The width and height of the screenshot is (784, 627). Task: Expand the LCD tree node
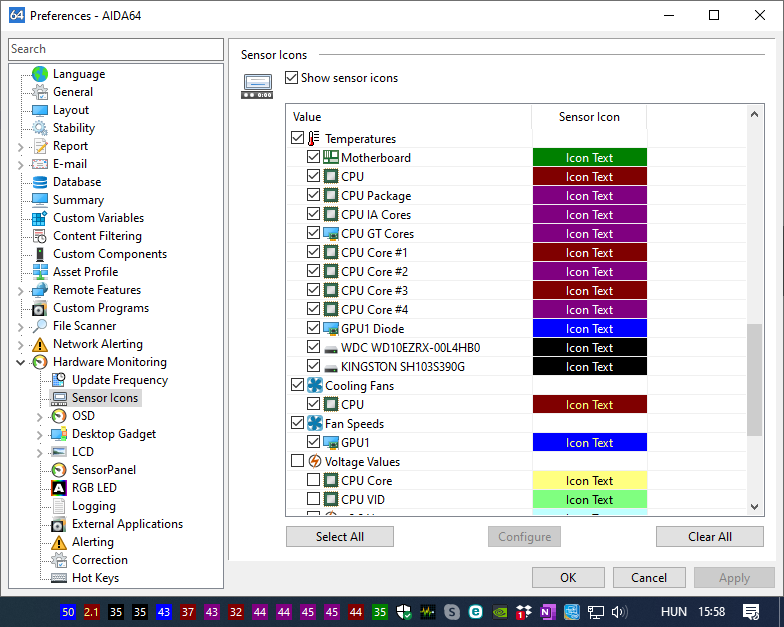point(40,453)
